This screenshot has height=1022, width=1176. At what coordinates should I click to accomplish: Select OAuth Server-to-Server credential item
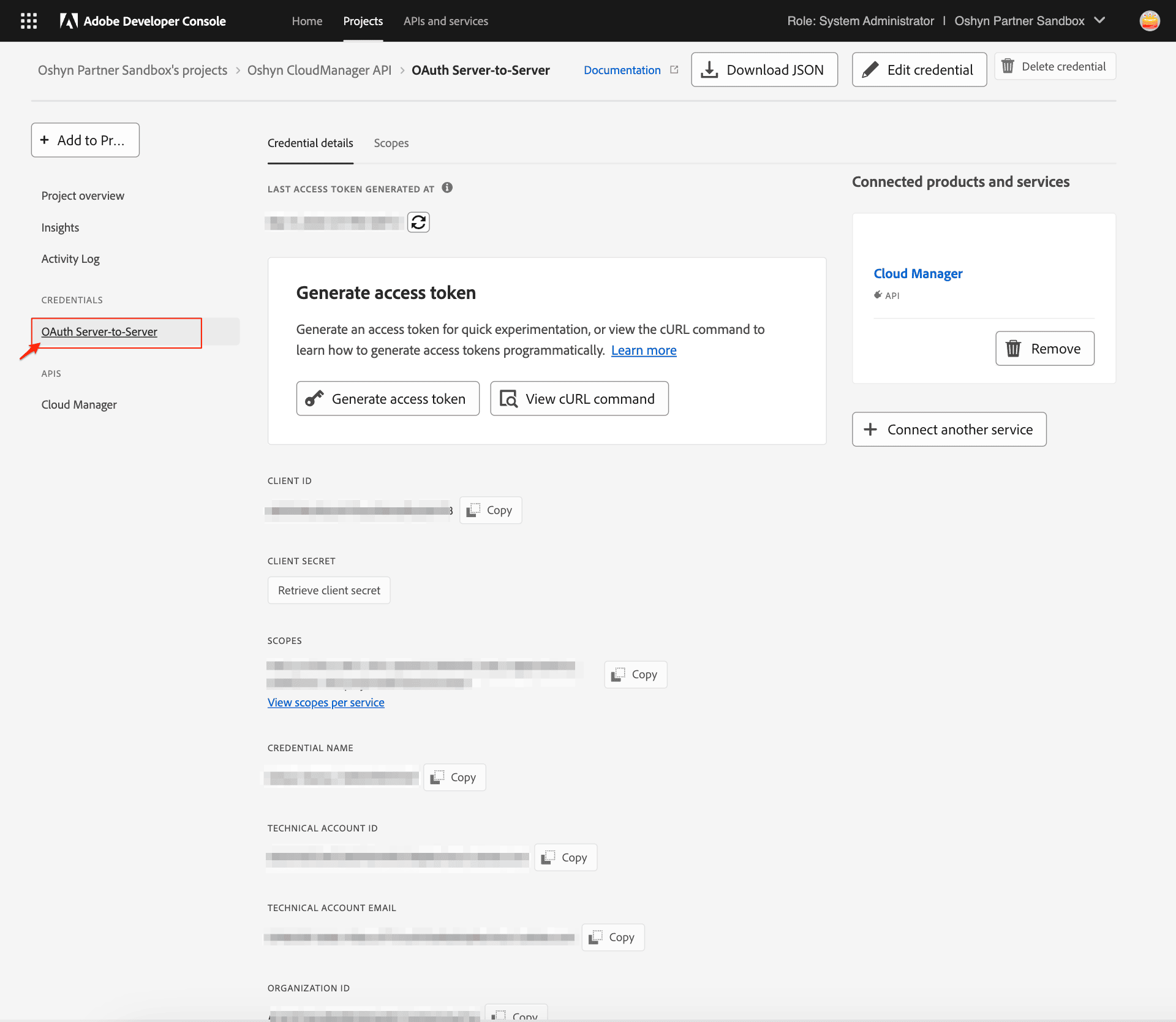tap(99, 331)
